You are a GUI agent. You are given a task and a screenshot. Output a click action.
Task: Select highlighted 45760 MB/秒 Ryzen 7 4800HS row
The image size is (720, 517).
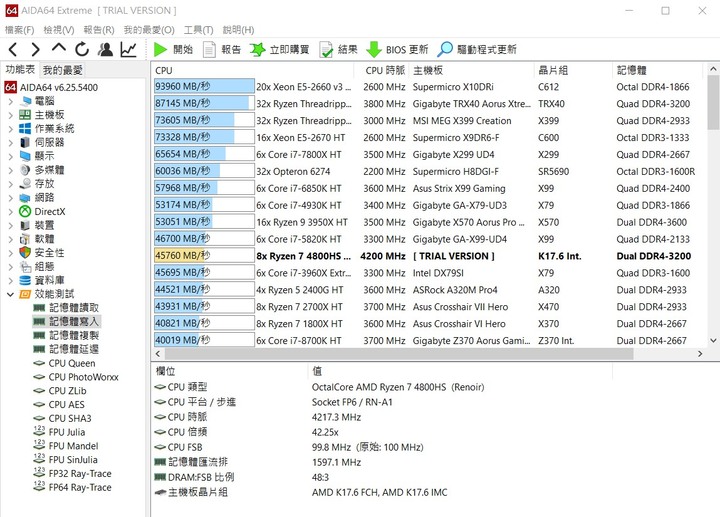click(428, 256)
